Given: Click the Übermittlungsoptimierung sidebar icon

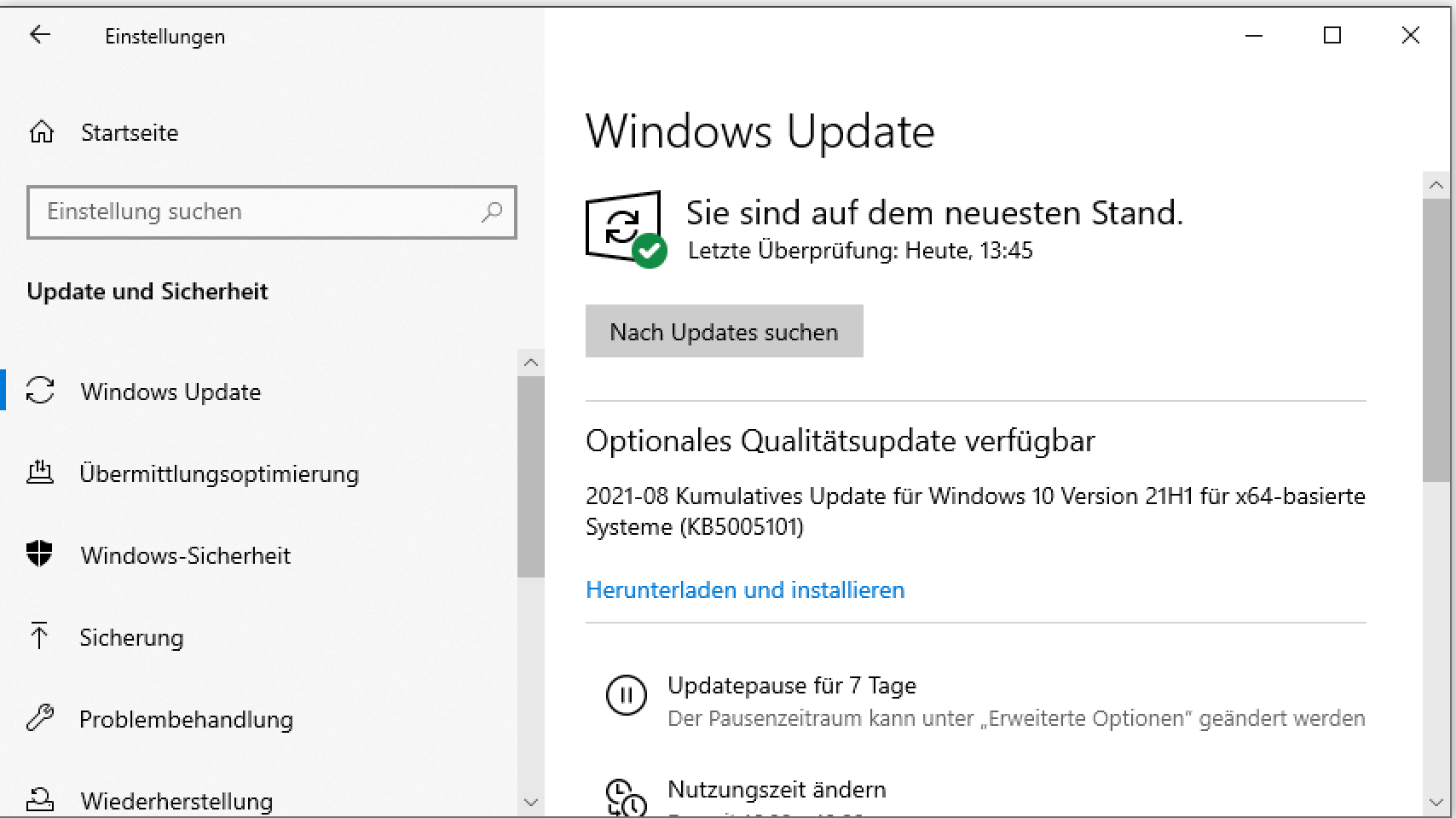Looking at the screenshot, I should [40, 473].
